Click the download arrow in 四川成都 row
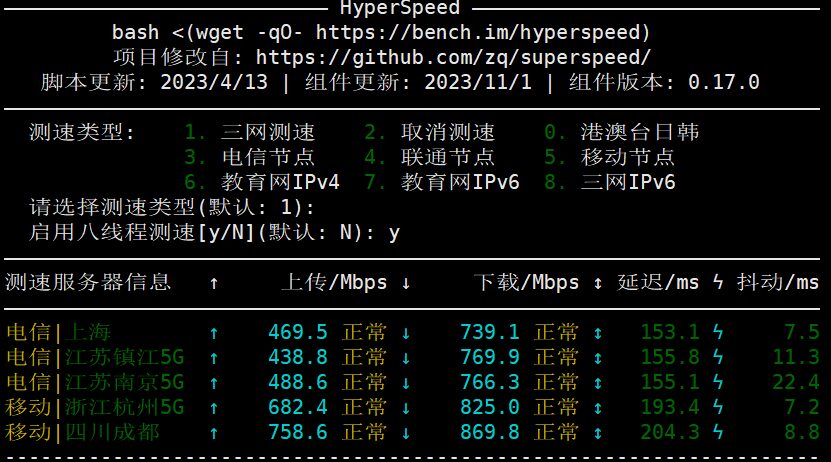 point(406,432)
